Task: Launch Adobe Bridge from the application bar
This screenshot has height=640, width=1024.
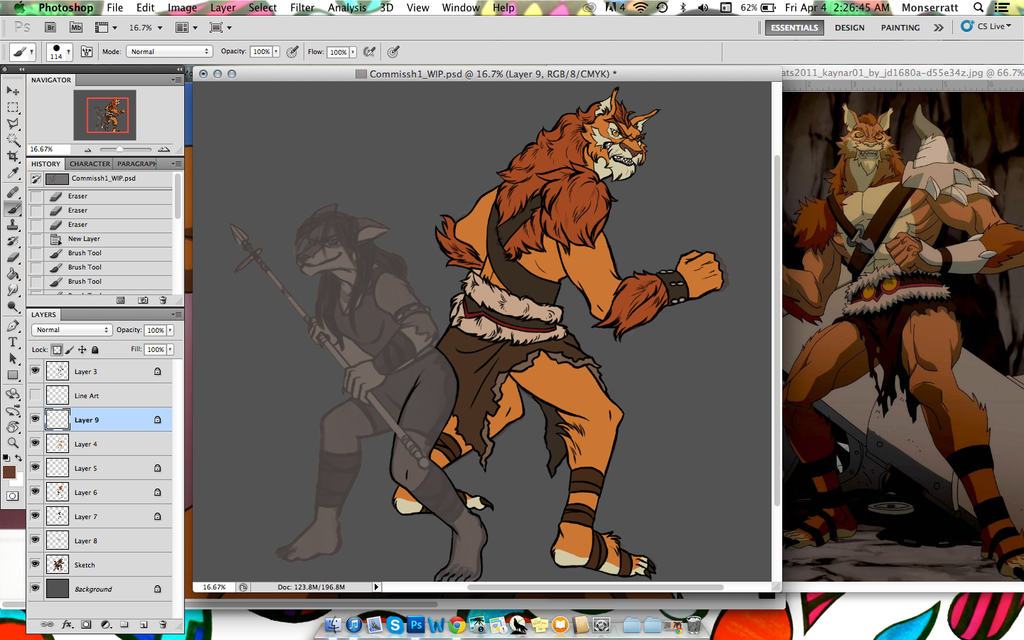Action: pos(50,27)
